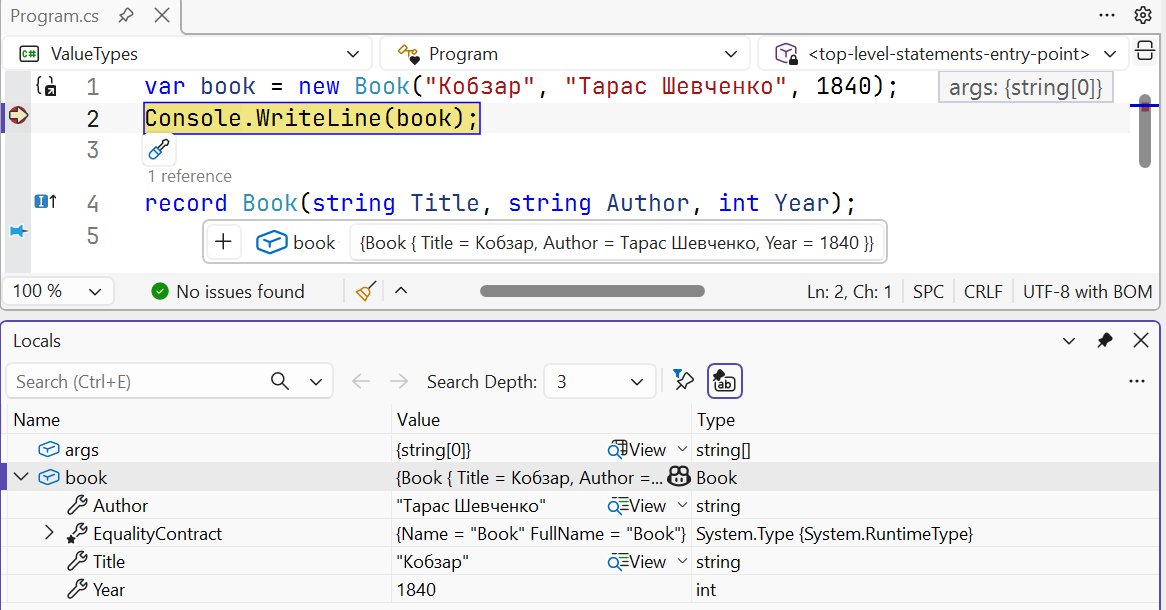1166x610 pixels.
Task: Open the Locals toolbar overflow menu
Action: coord(1136,381)
